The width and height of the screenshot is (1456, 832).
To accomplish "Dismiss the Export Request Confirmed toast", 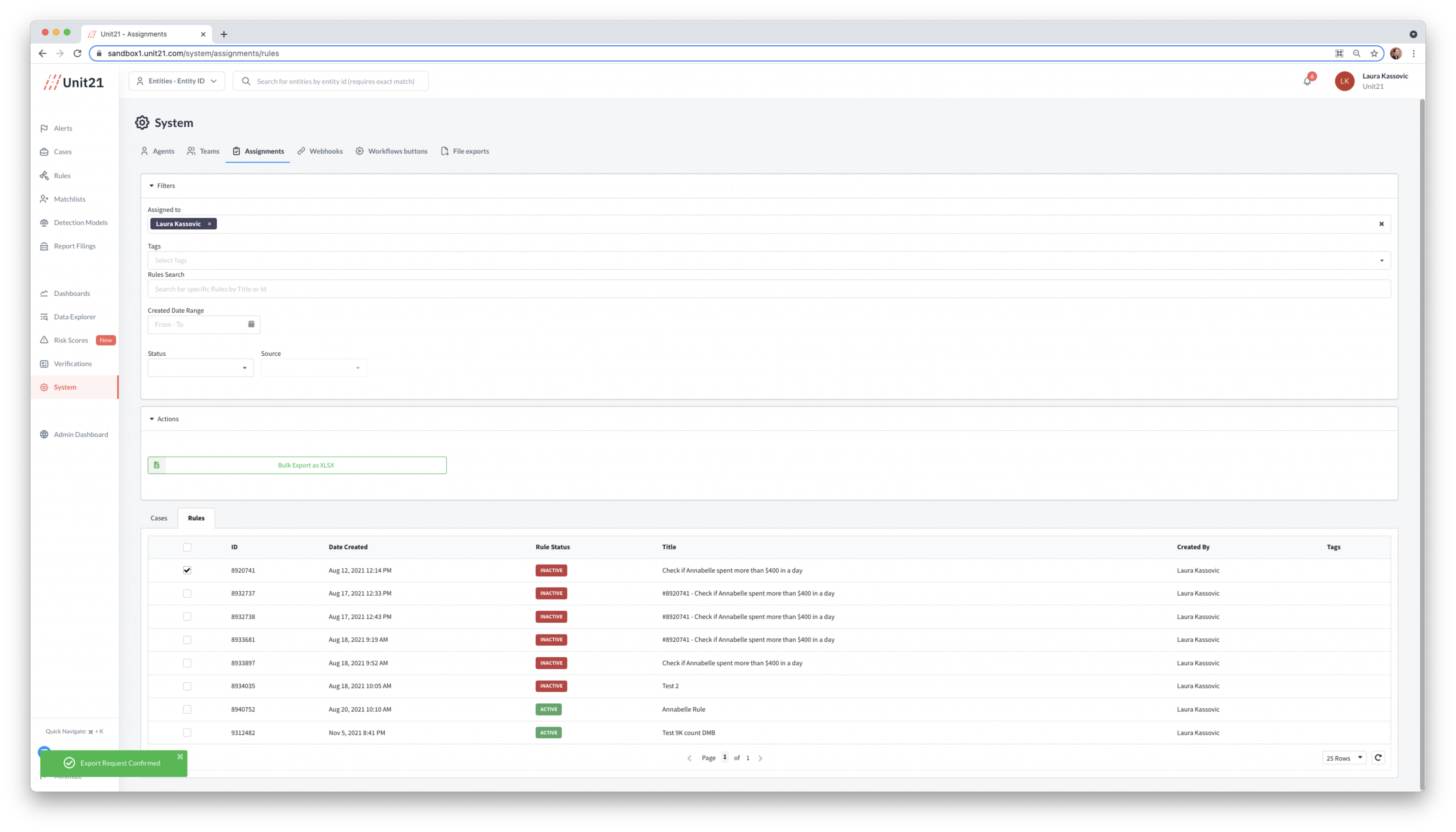I will (180, 757).
